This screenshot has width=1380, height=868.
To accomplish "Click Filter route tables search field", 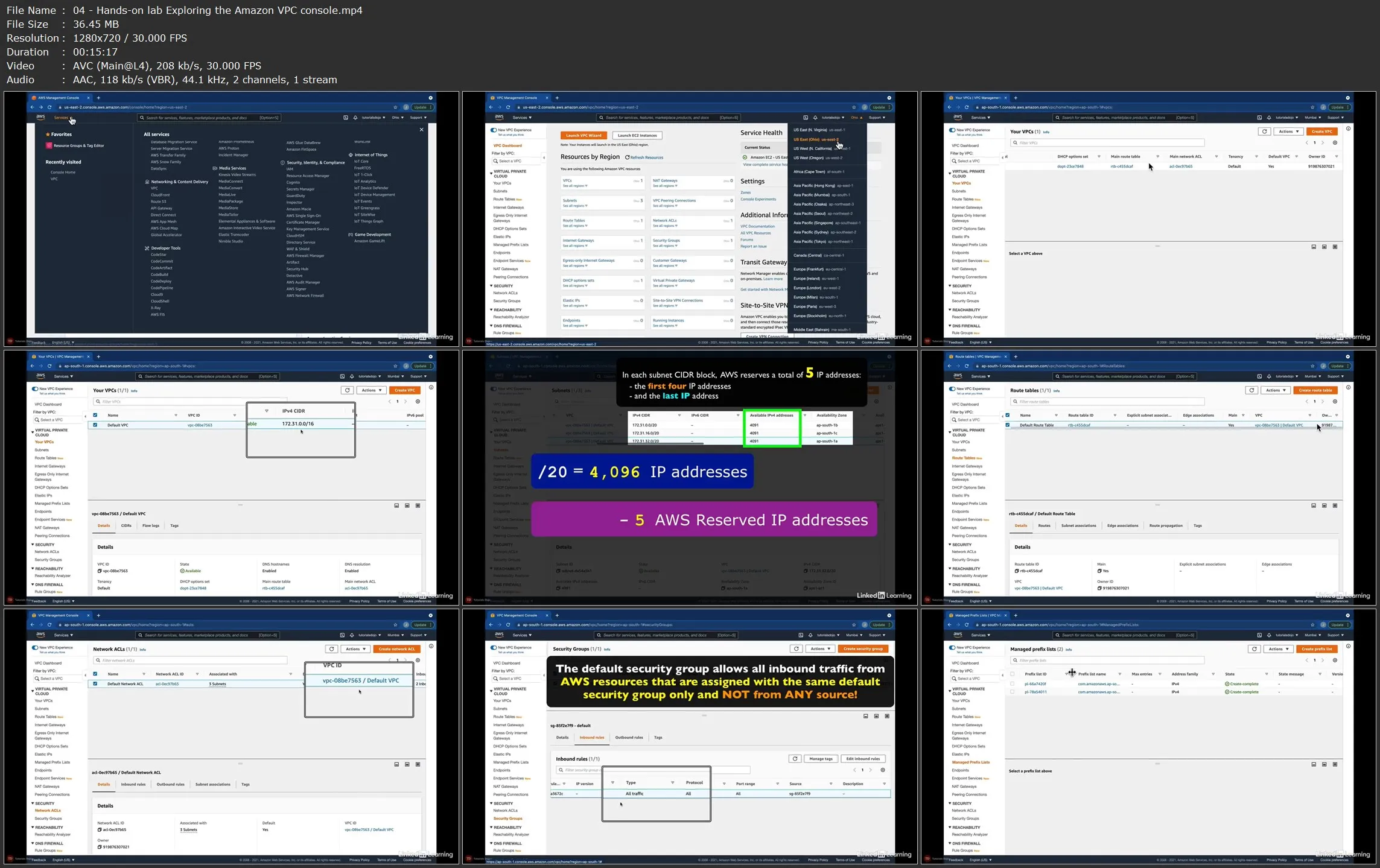I will (1107, 402).
